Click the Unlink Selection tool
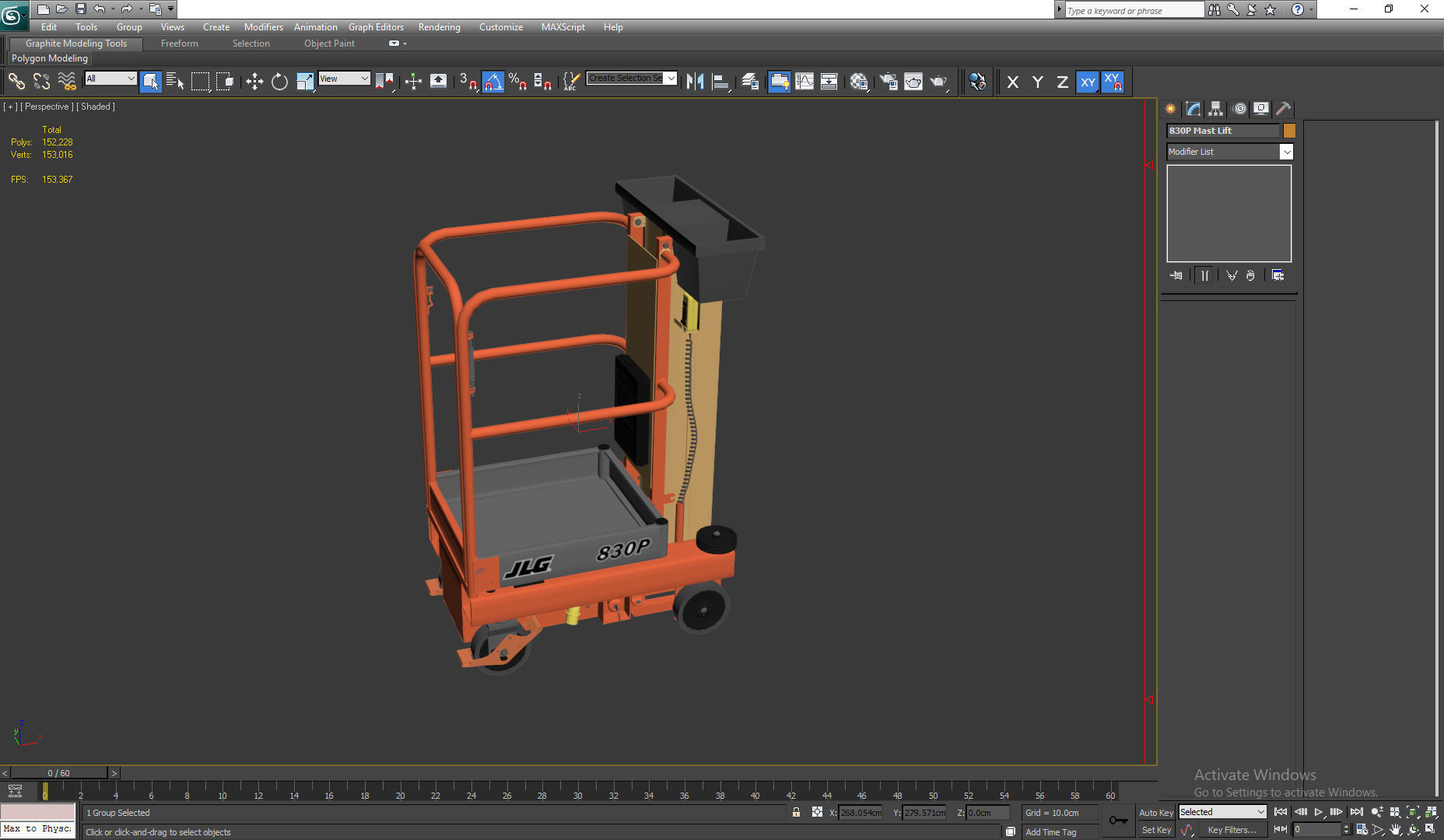Viewport: 1444px width, 840px height. (41, 81)
